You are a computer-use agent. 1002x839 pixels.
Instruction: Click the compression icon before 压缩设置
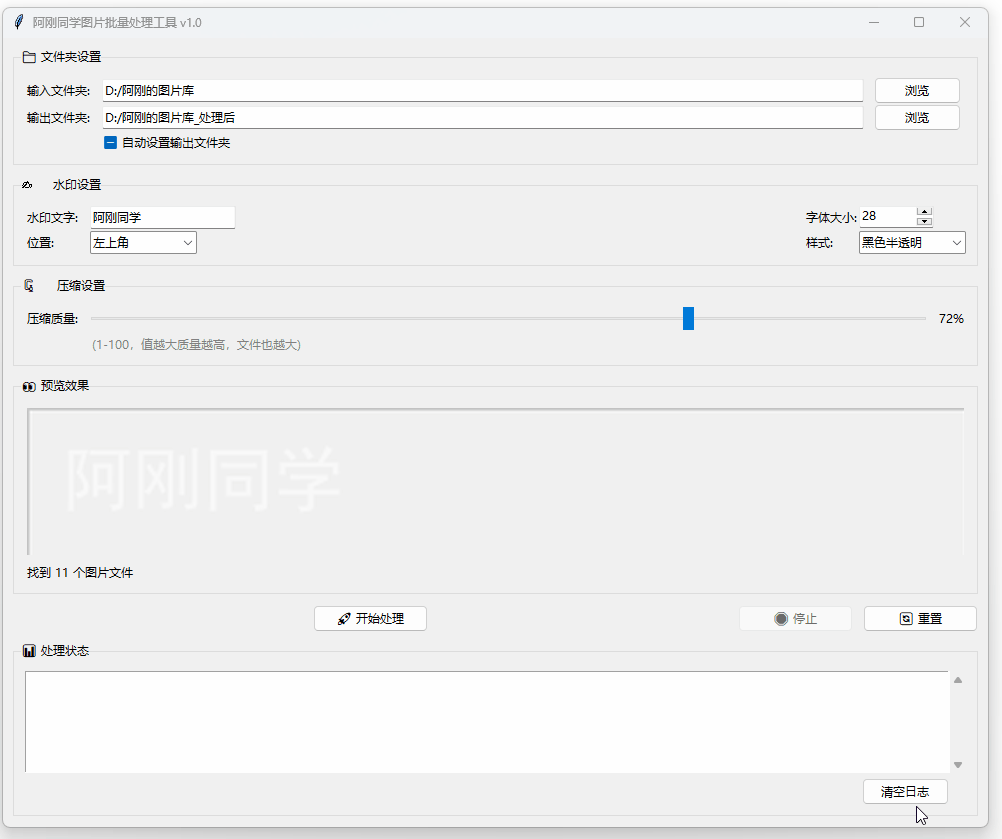27,285
